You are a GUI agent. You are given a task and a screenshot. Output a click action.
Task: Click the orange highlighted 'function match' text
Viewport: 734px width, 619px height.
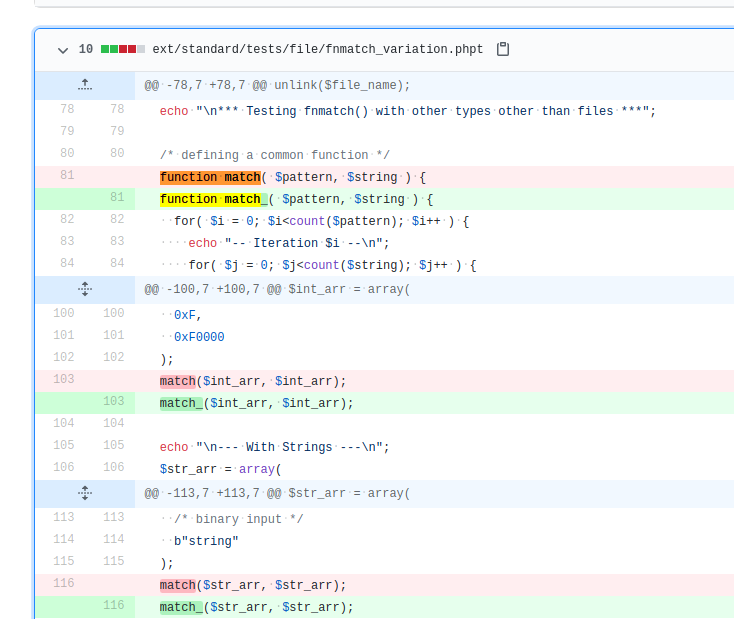(210, 177)
